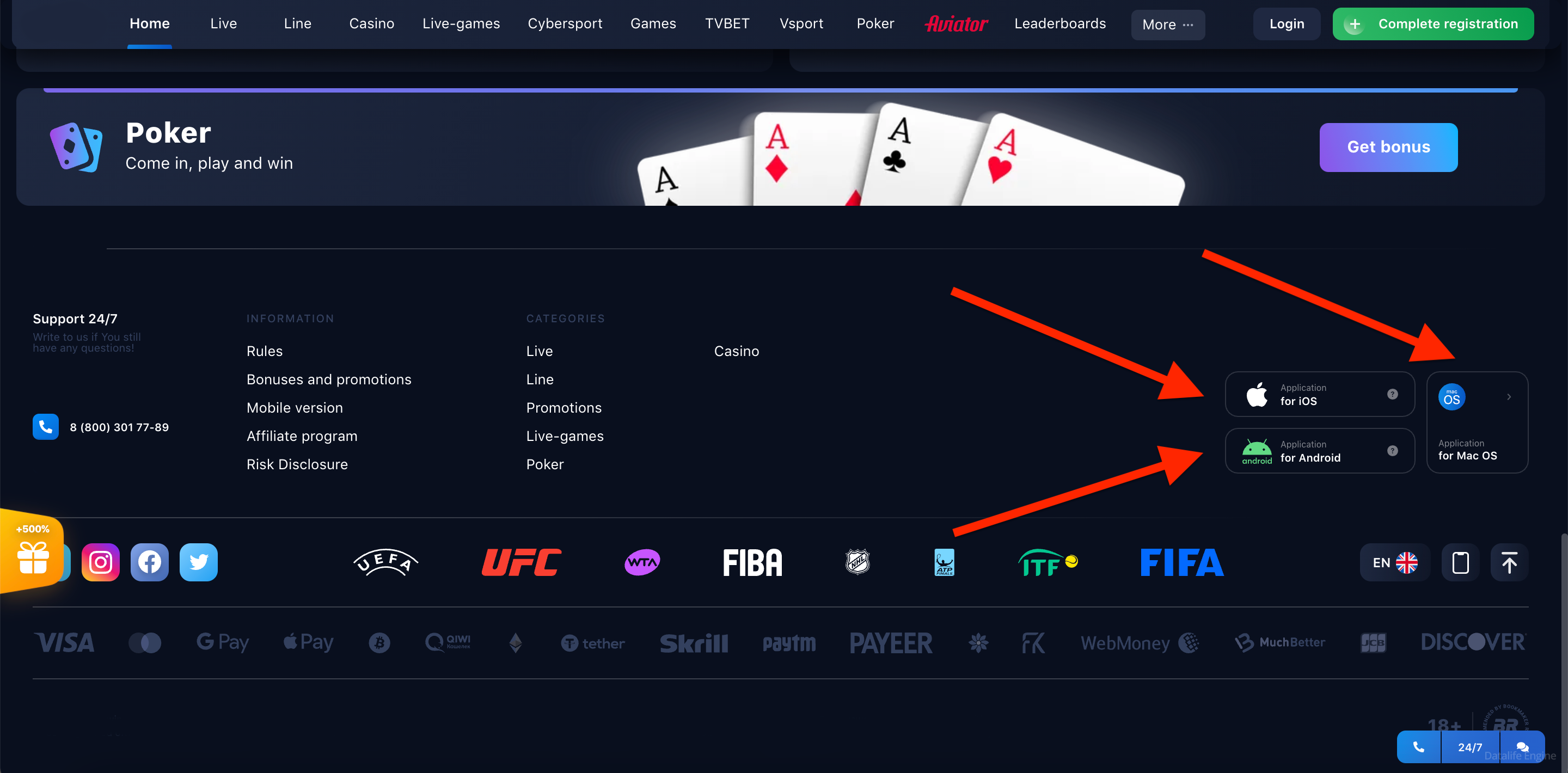The width and height of the screenshot is (1568, 773).
Task: Select the Home tab
Action: 149,23
